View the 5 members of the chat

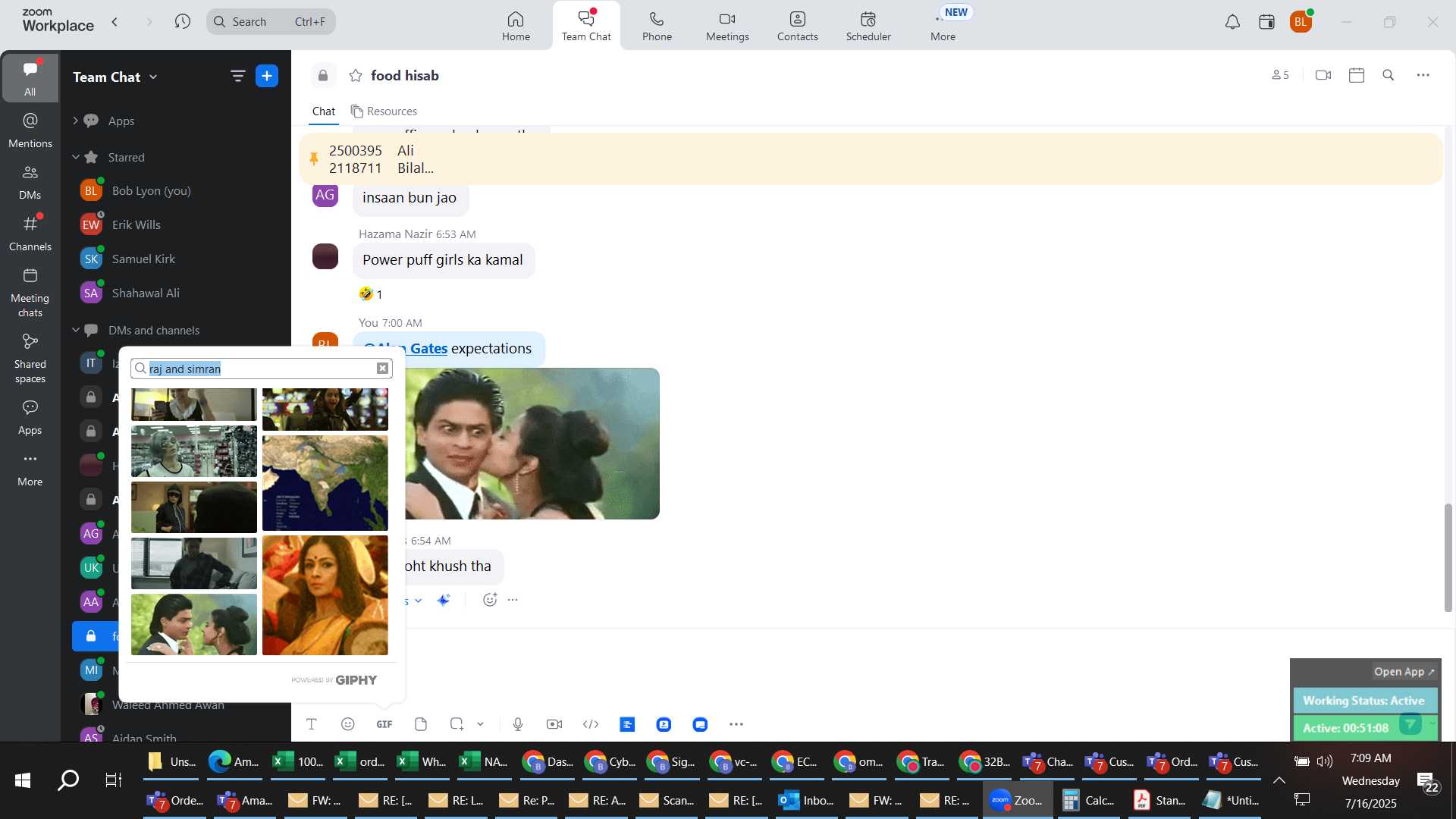1280,75
